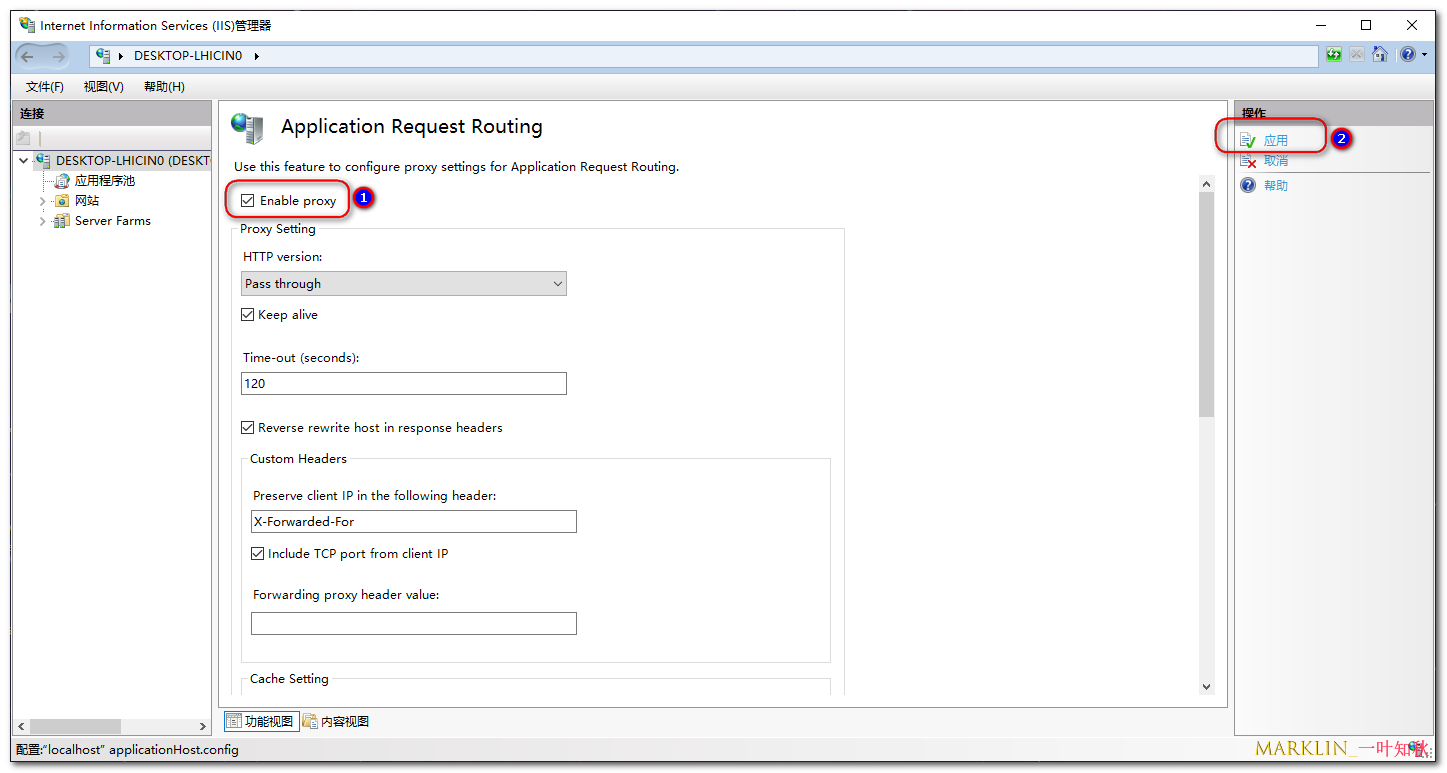Viewport: 1447px width, 773px height.
Task: Uncheck the Keep alive checkbox
Action: coord(248,315)
